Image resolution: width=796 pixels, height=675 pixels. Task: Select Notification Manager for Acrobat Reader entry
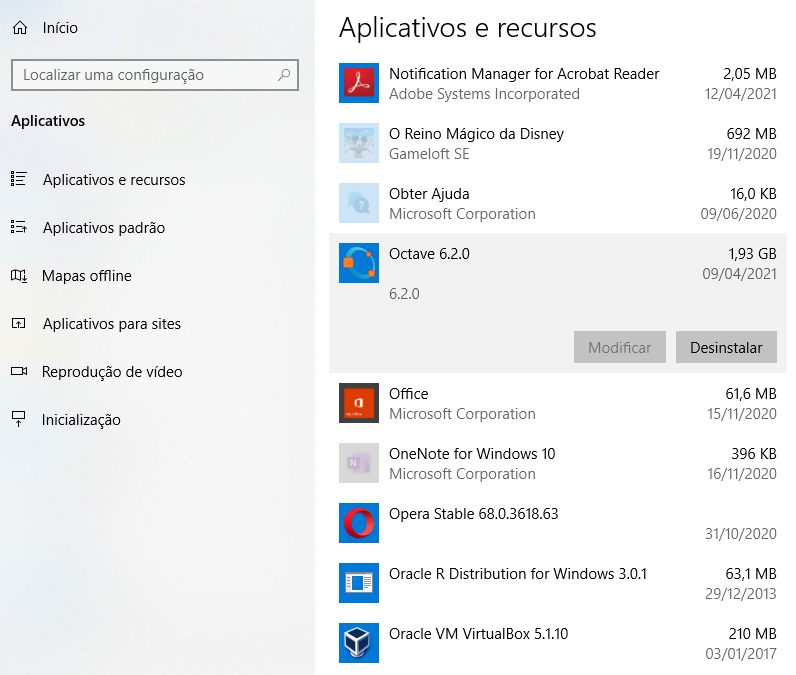tap(558, 83)
